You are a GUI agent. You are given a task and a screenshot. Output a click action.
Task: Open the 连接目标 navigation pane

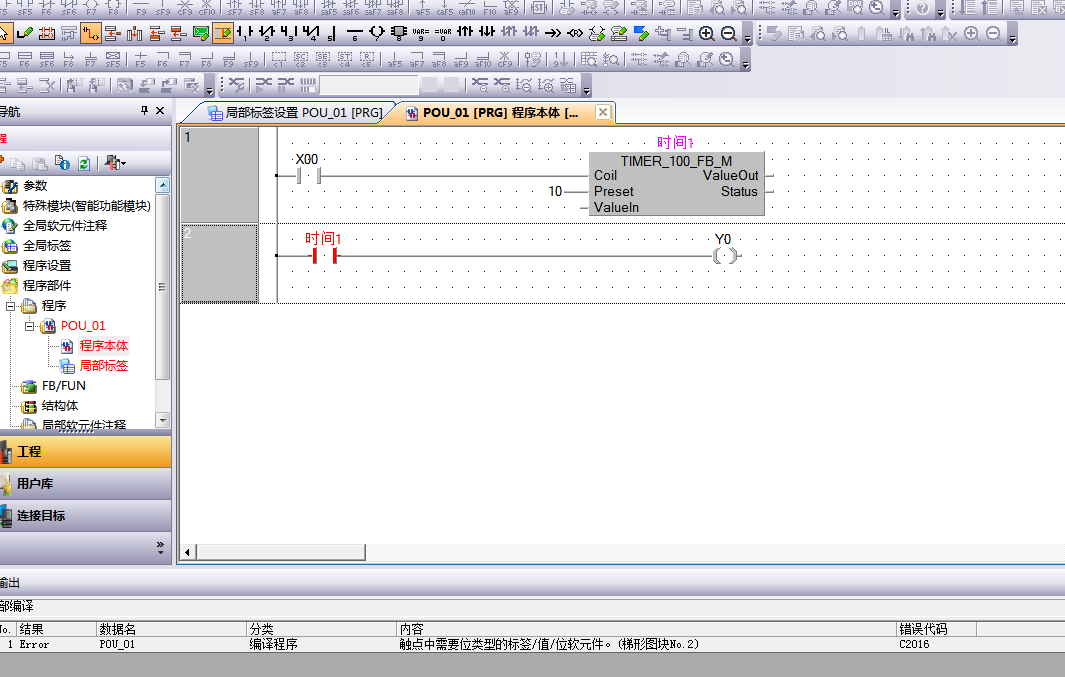pyautogui.click(x=40, y=516)
